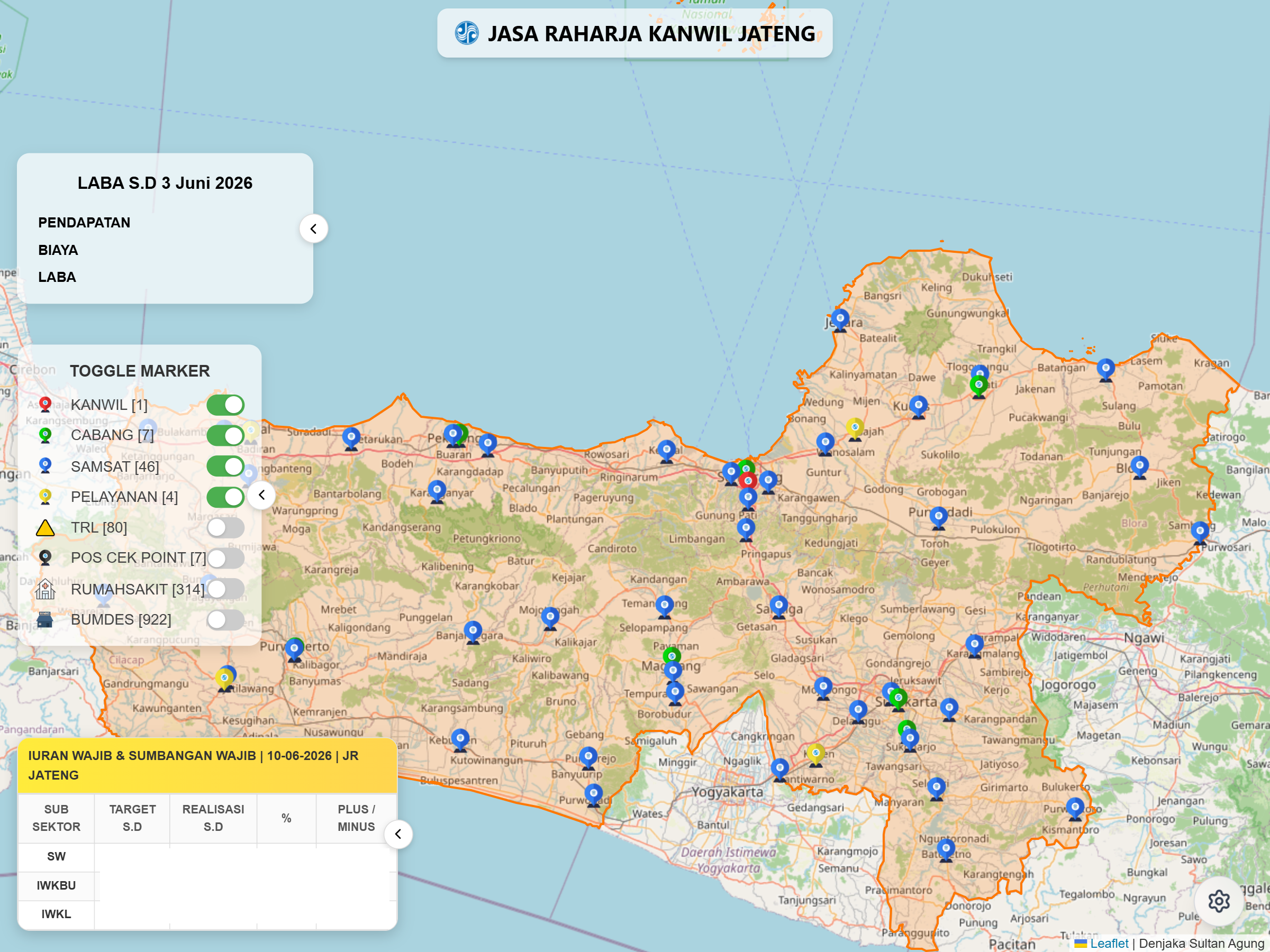The width and height of the screenshot is (1270, 952).
Task: Click the blue Samsat marker at Salatiga
Action: click(779, 607)
